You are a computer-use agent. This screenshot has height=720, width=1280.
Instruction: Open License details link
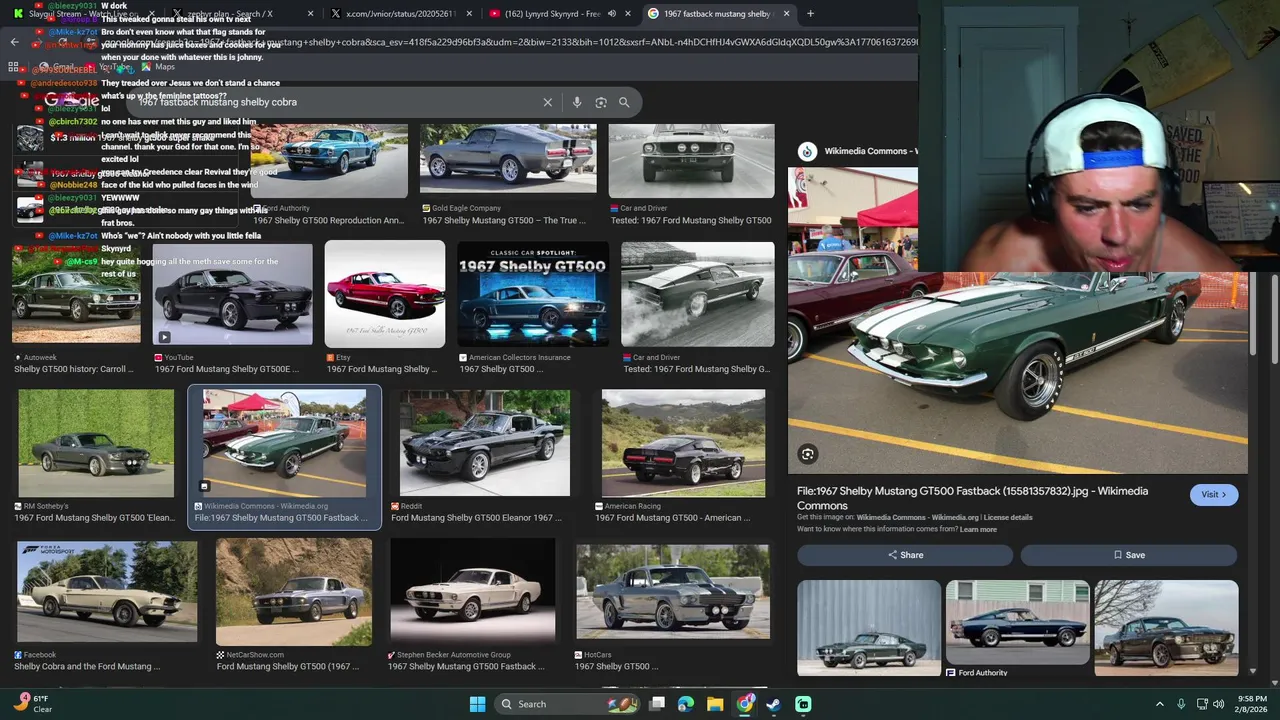click(x=1008, y=518)
